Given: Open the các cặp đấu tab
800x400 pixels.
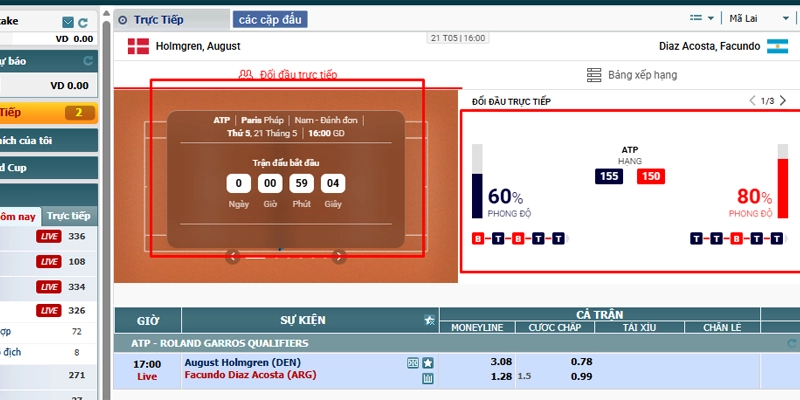Looking at the screenshot, I should [270, 20].
